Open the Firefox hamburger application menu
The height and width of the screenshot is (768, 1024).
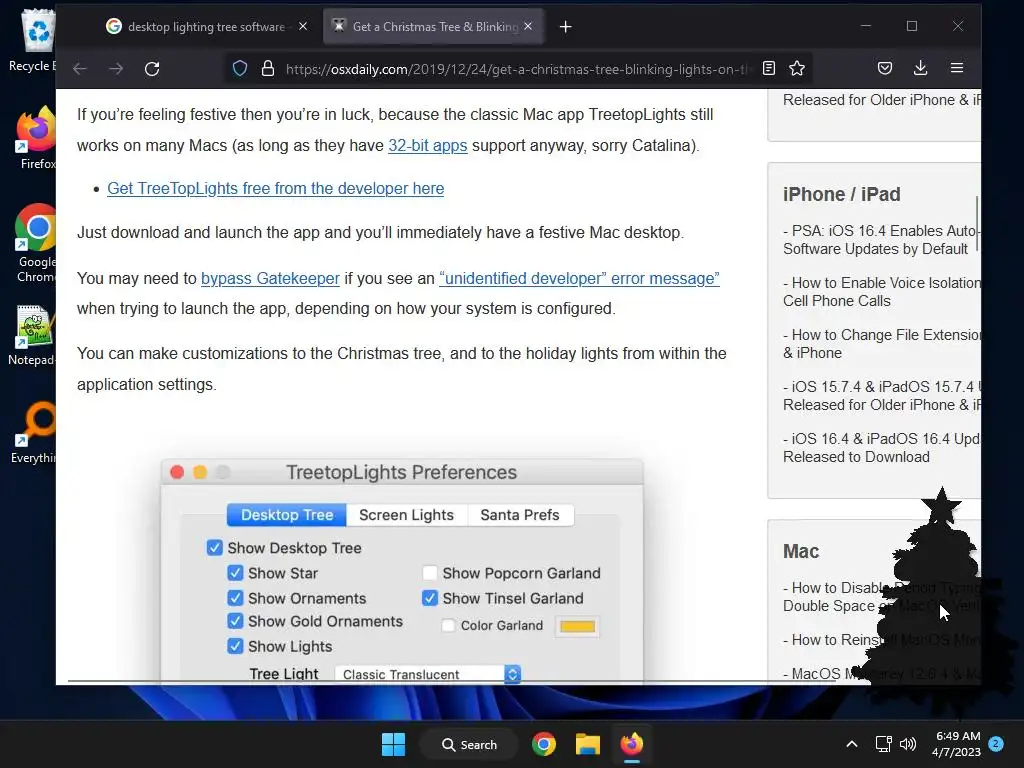(x=957, y=68)
